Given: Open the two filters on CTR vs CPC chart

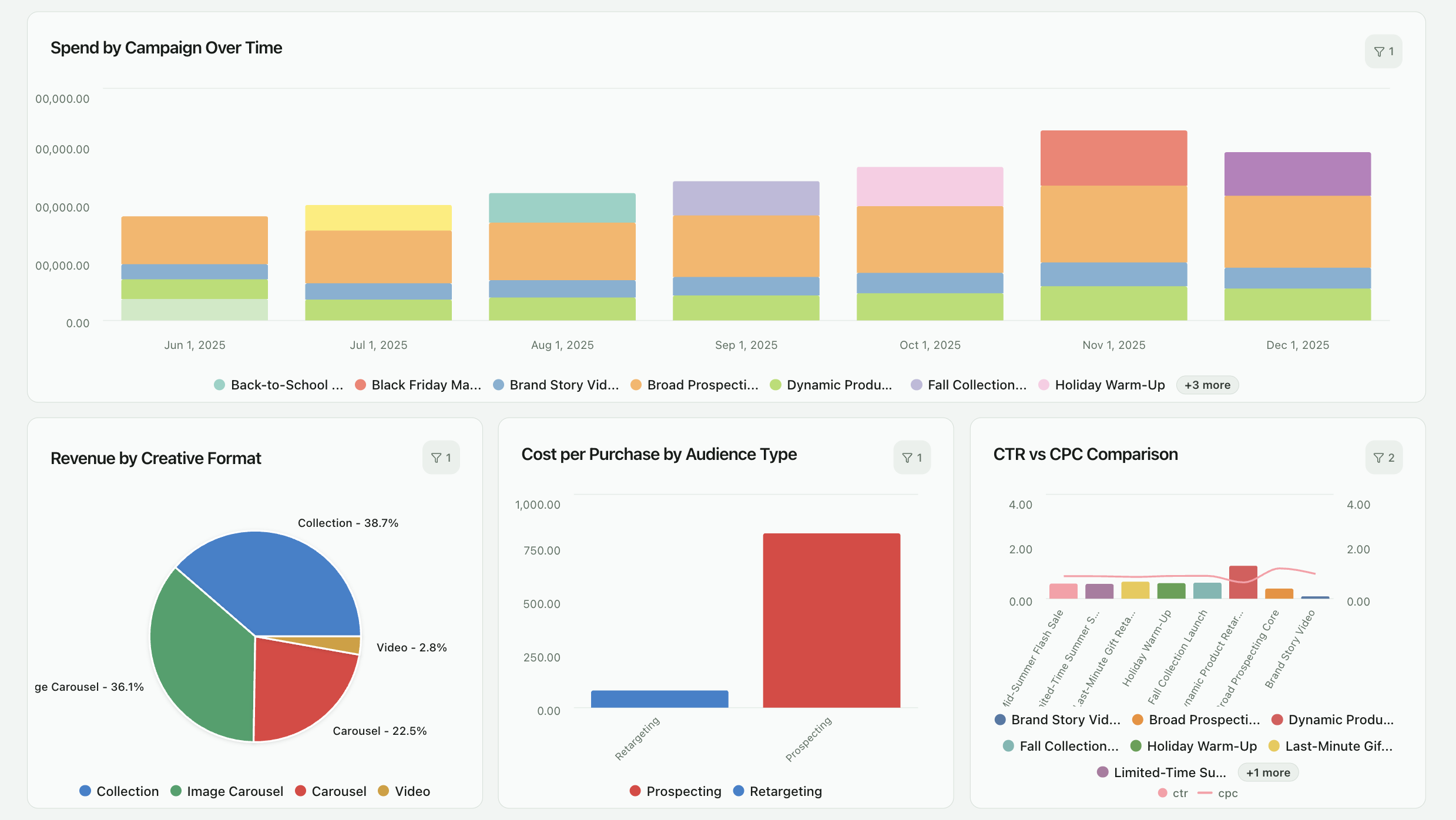Looking at the screenshot, I should pos(1384,457).
